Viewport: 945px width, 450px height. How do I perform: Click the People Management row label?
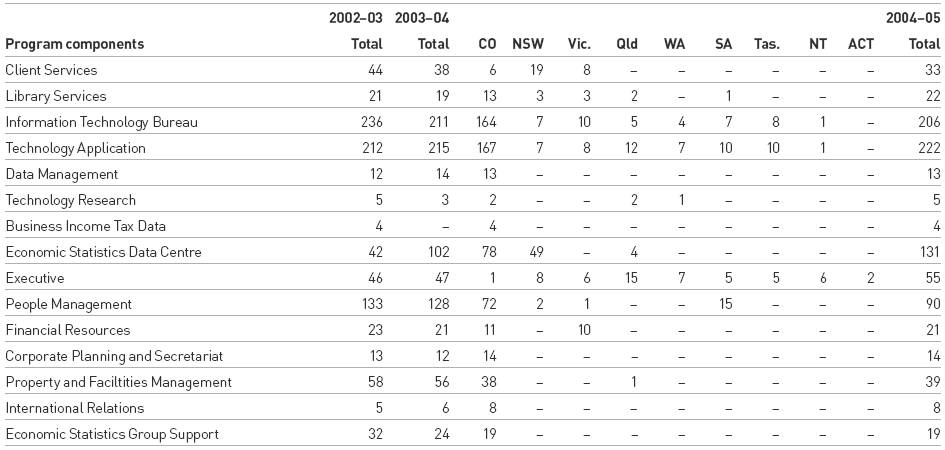[67, 304]
